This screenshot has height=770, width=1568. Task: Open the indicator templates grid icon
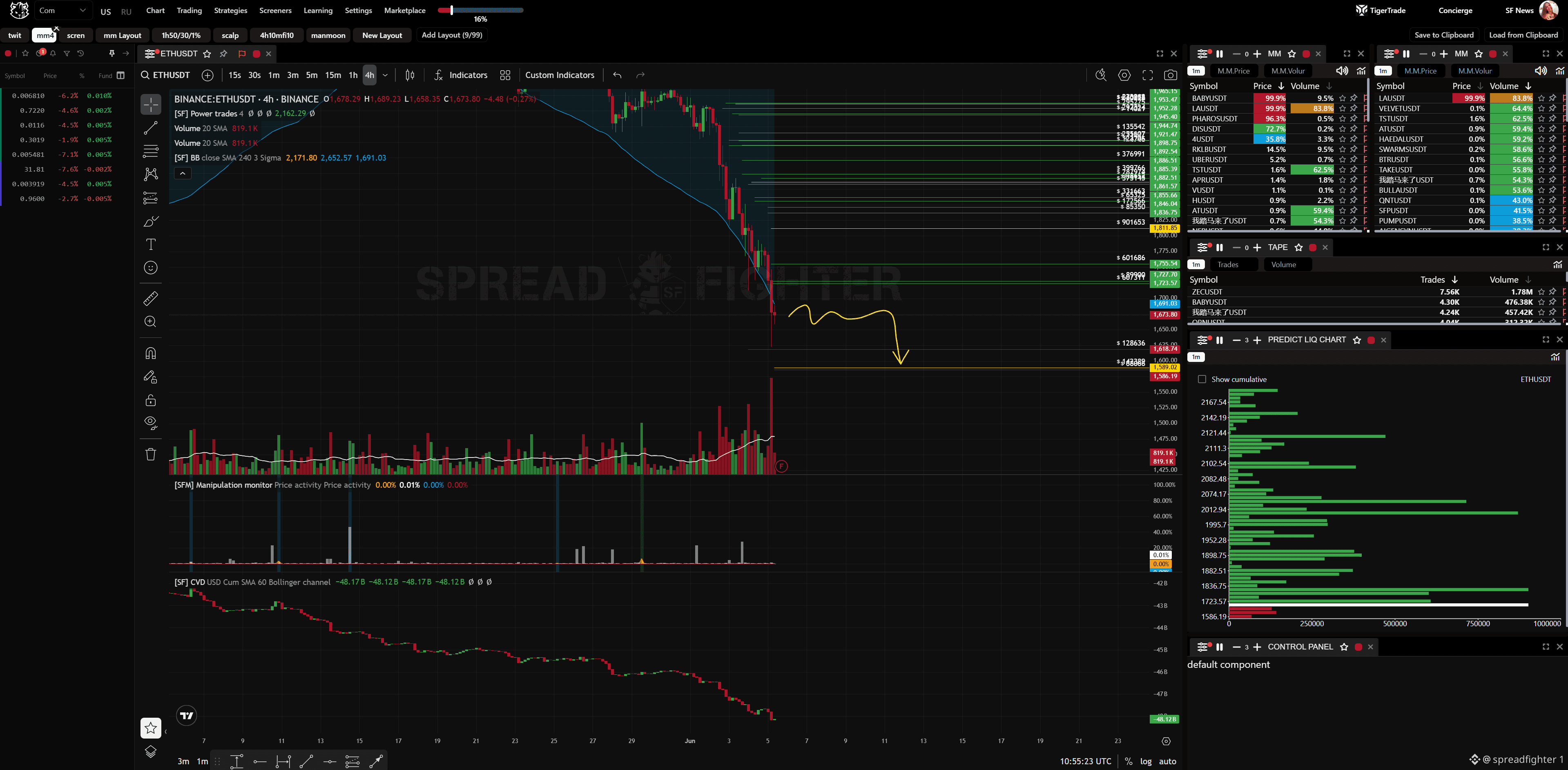click(505, 75)
